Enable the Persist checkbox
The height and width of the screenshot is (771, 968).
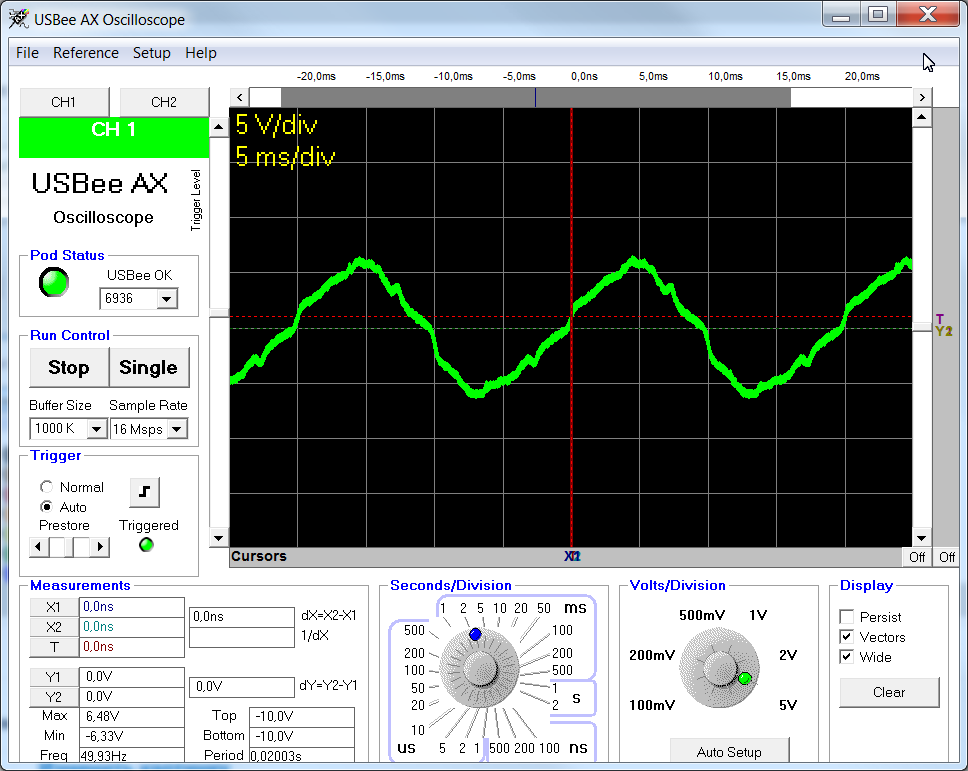tap(847, 617)
